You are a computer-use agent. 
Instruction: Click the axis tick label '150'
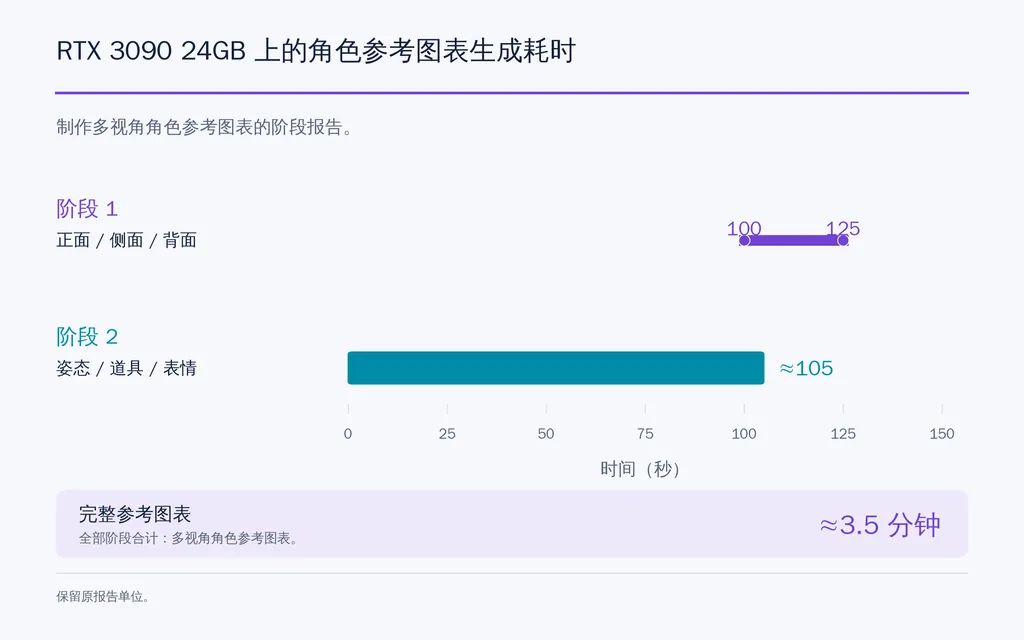click(x=942, y=434)
